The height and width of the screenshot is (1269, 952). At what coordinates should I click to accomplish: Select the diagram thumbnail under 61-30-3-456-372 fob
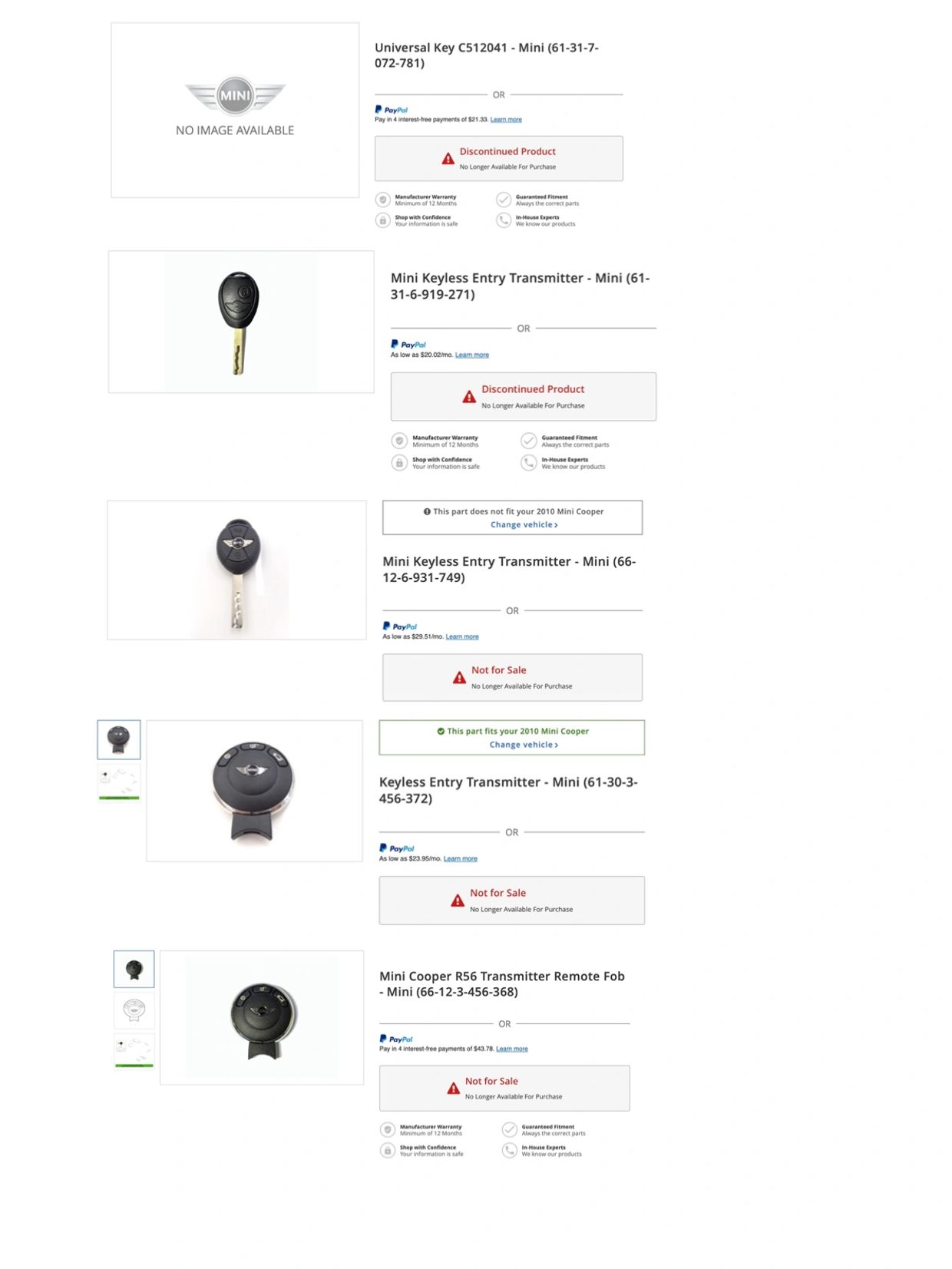coord(119,782)
